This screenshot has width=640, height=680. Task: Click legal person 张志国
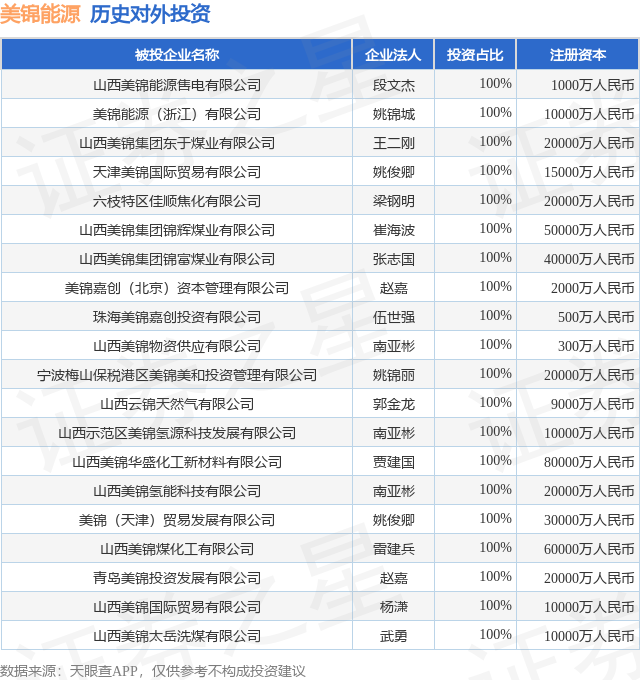(x=394, y=259)
